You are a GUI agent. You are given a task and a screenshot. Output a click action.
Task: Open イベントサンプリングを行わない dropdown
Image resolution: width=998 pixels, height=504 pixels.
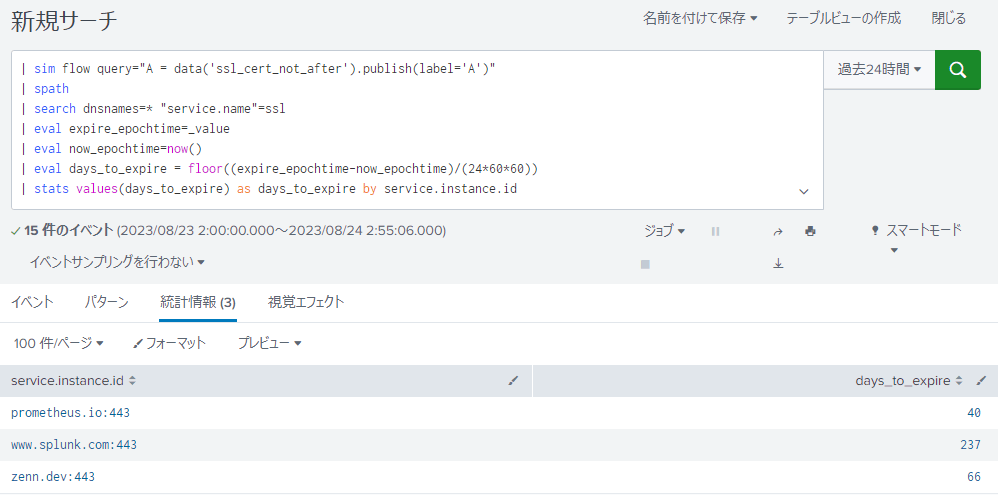pyautogui.click(x=117, y=262)
